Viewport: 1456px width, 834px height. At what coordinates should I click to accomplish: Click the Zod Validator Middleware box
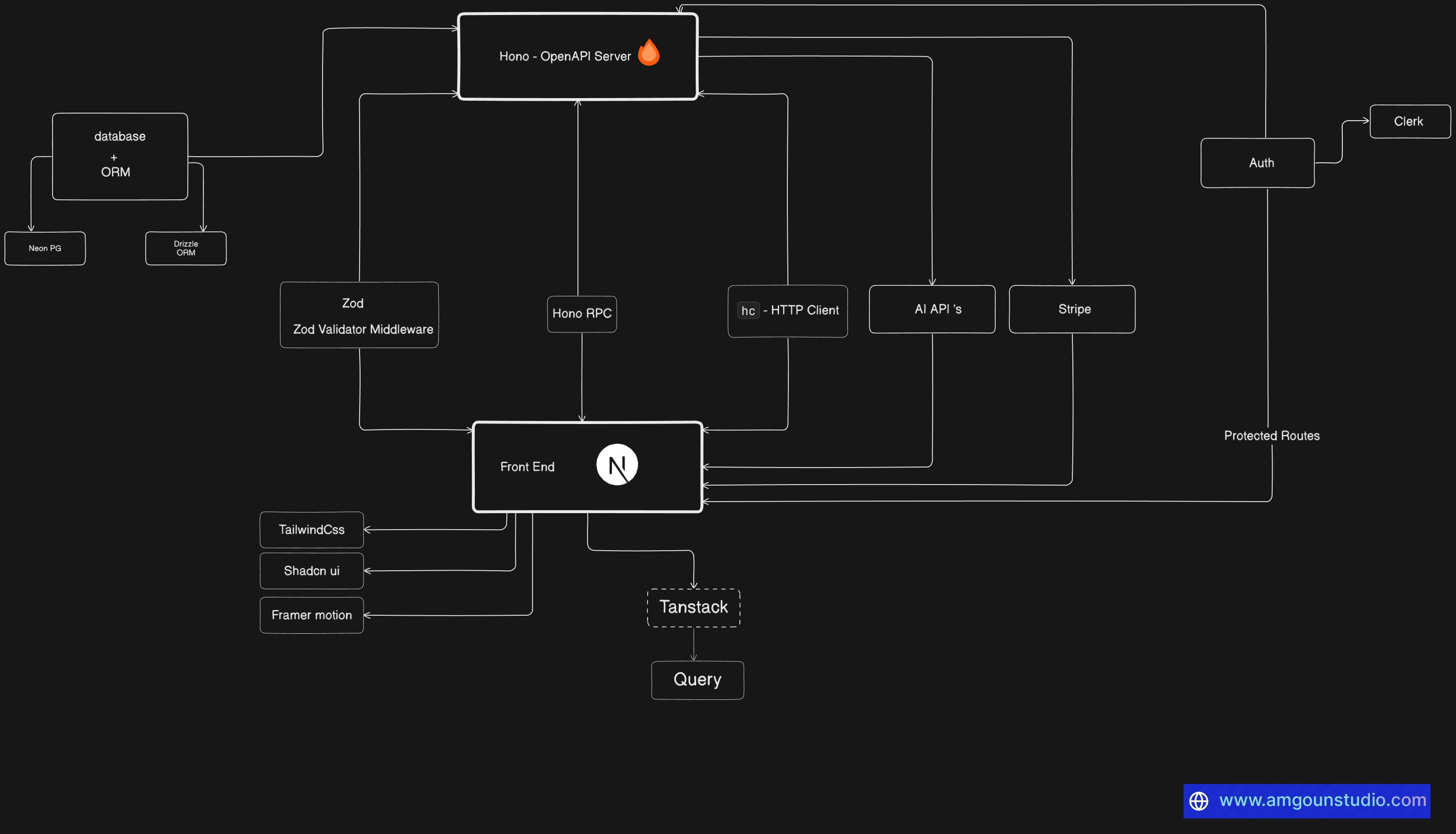[359, 315]
